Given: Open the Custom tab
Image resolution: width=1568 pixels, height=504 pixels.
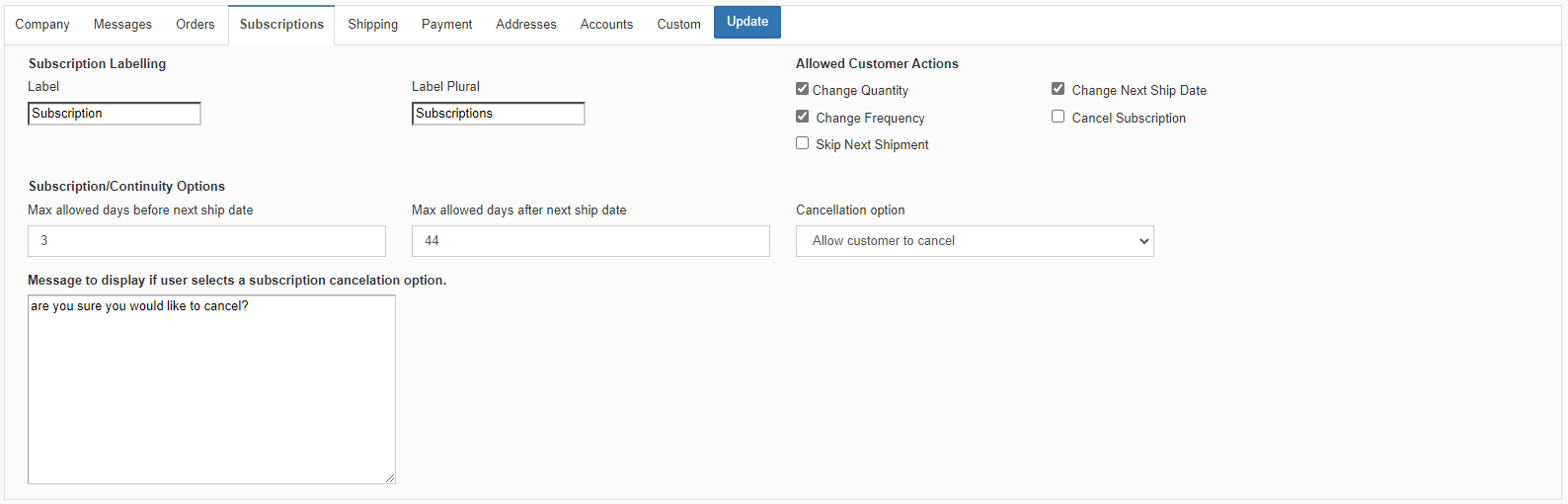Looking at the screenshot, I should pyautogui.click(x=679, y=25).
